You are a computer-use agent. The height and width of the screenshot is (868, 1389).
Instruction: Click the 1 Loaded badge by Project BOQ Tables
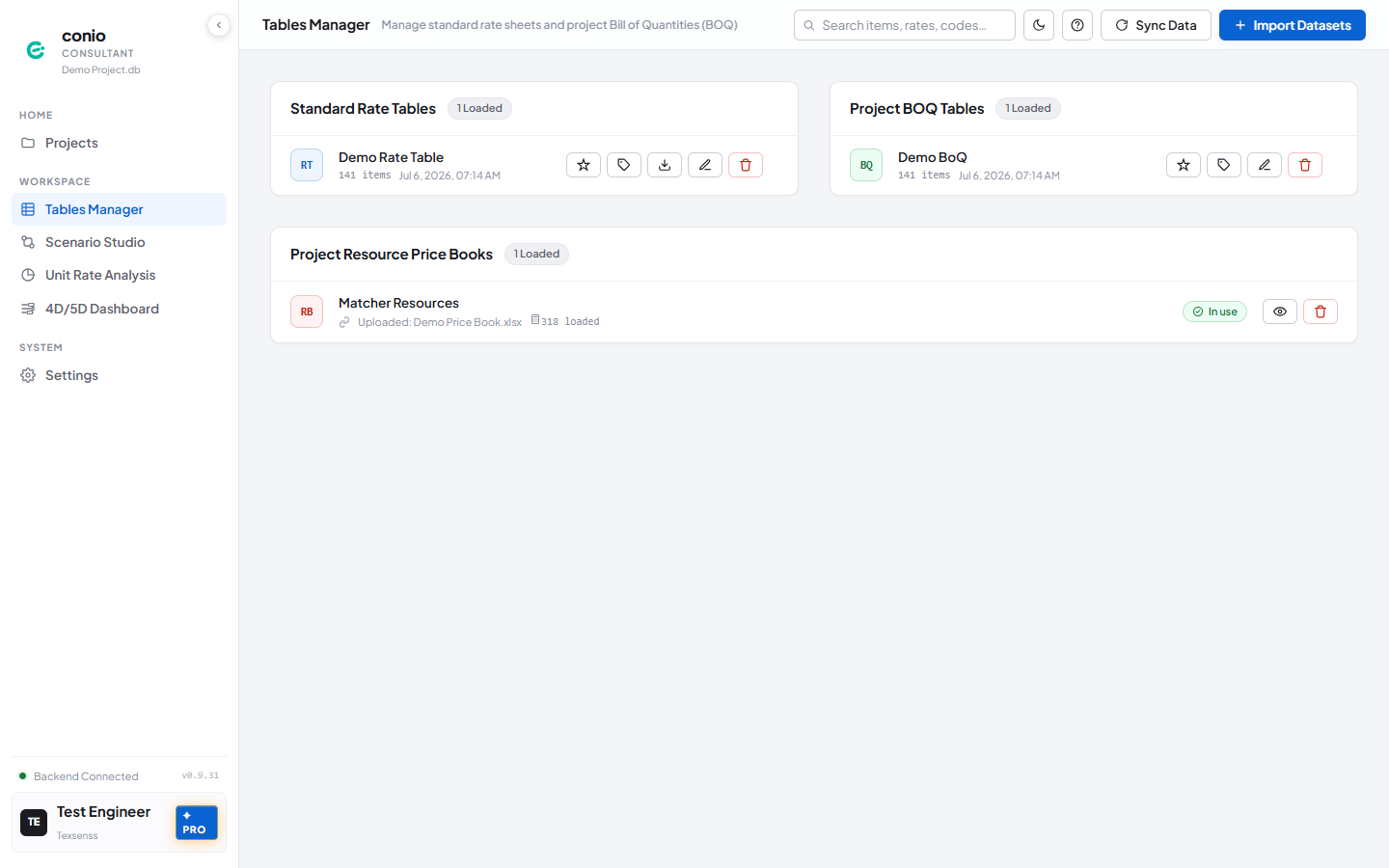point(1028,108)
